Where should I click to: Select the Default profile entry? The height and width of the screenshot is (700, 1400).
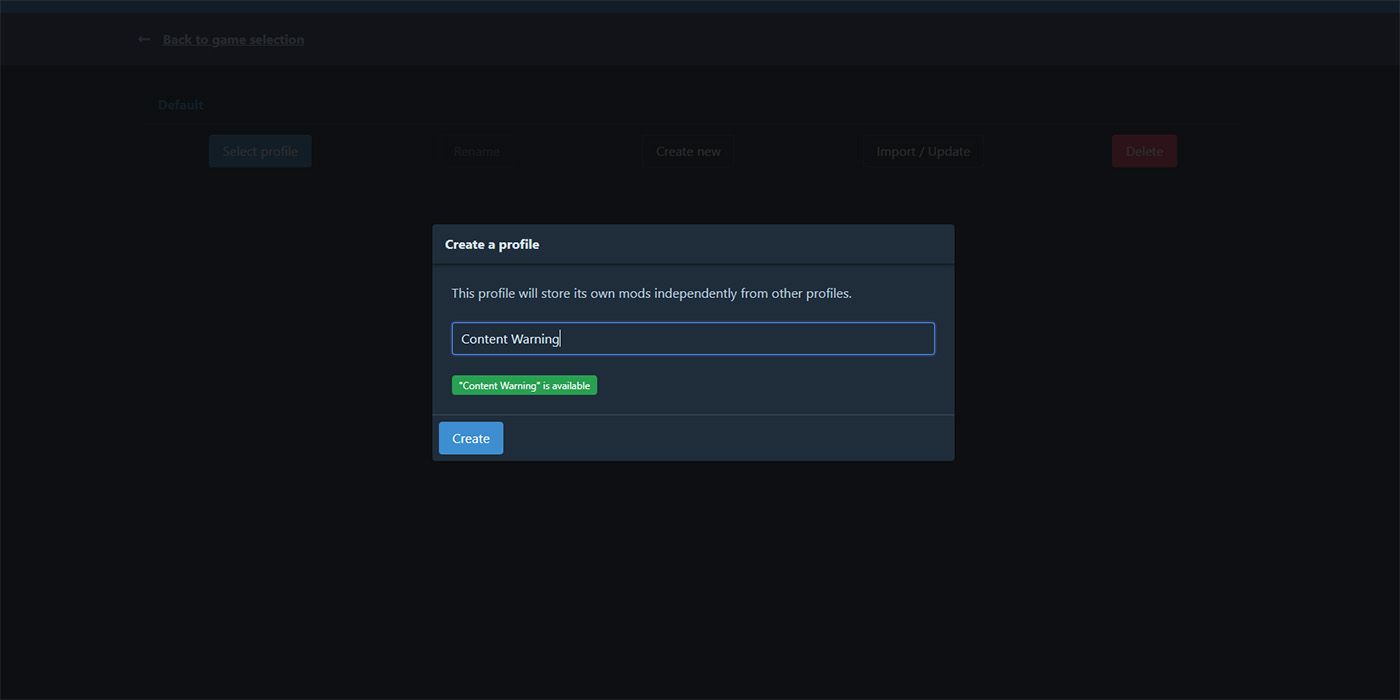[180, 105]
